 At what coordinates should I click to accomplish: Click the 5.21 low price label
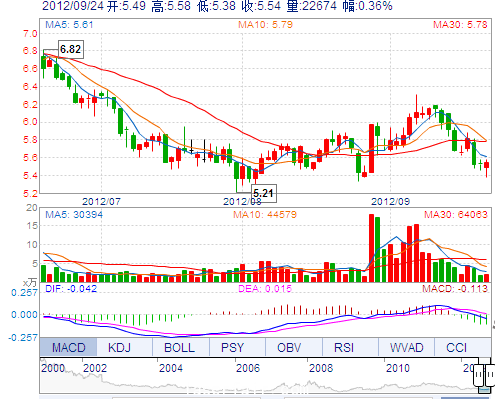[263, 193]
